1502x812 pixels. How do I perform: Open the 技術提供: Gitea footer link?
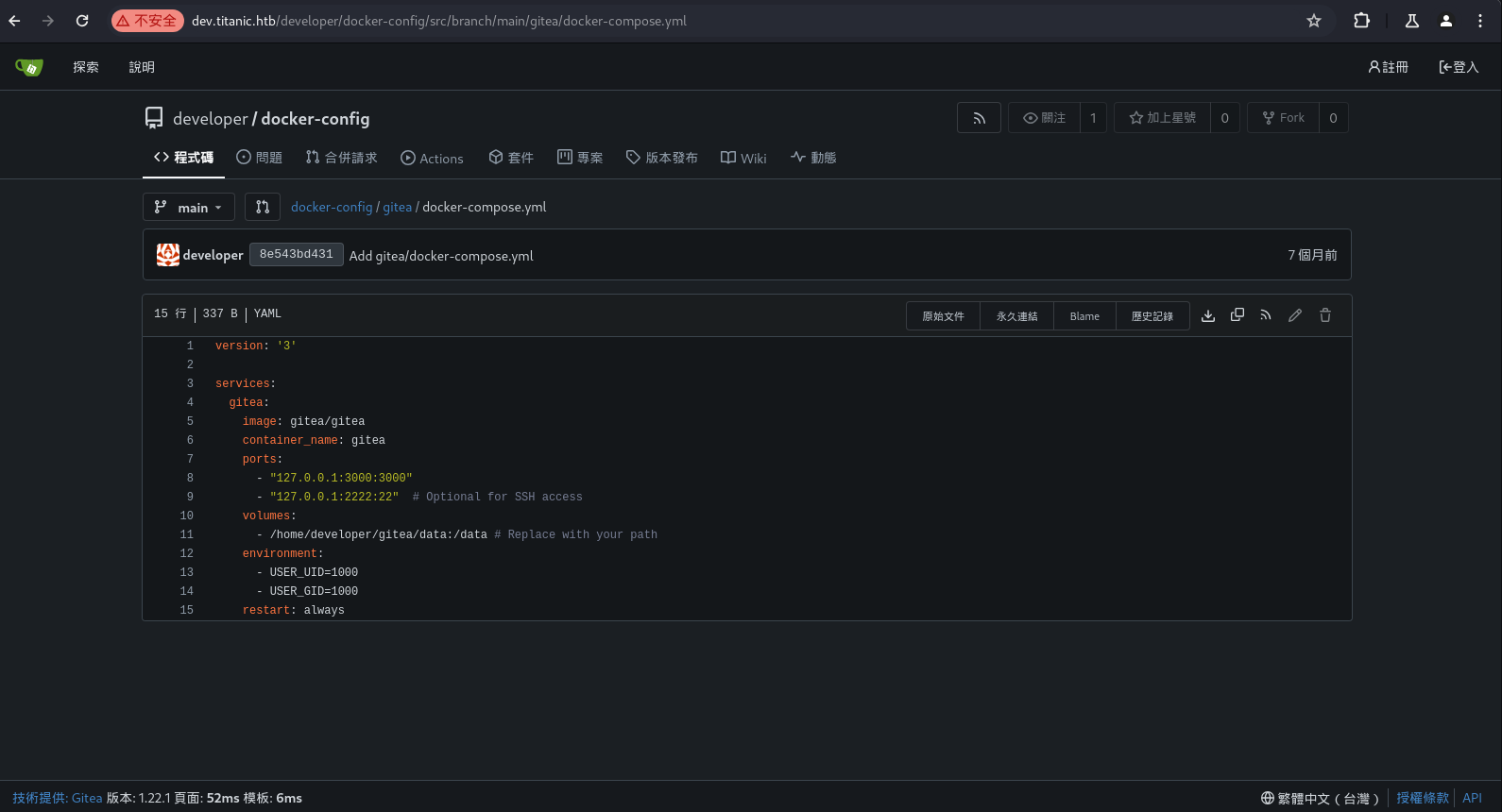click(58, 798)
